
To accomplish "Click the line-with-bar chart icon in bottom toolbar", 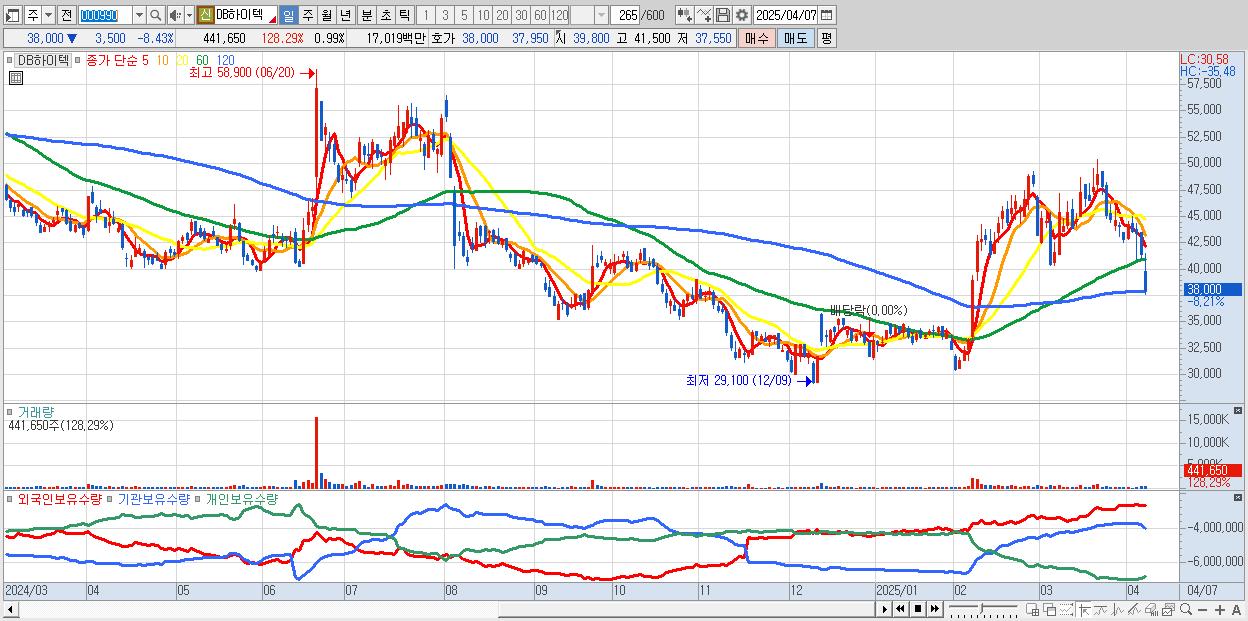I will tap(1101, 609).
